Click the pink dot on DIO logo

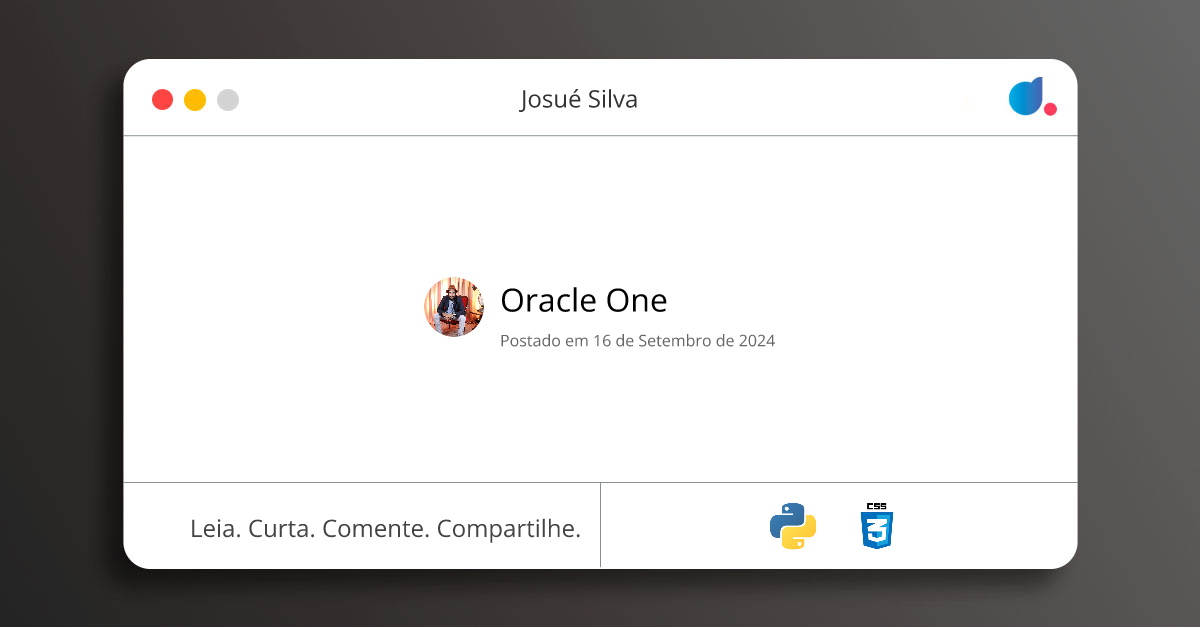coord(1050,109)
